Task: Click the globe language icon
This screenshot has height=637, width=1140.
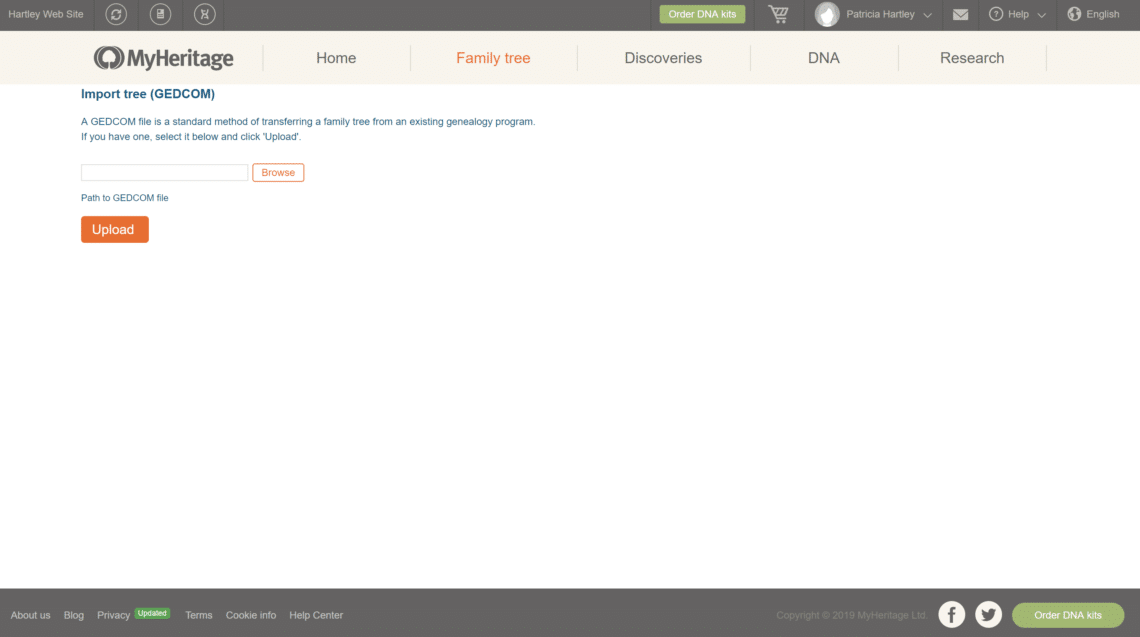Action: point(1073,14)
